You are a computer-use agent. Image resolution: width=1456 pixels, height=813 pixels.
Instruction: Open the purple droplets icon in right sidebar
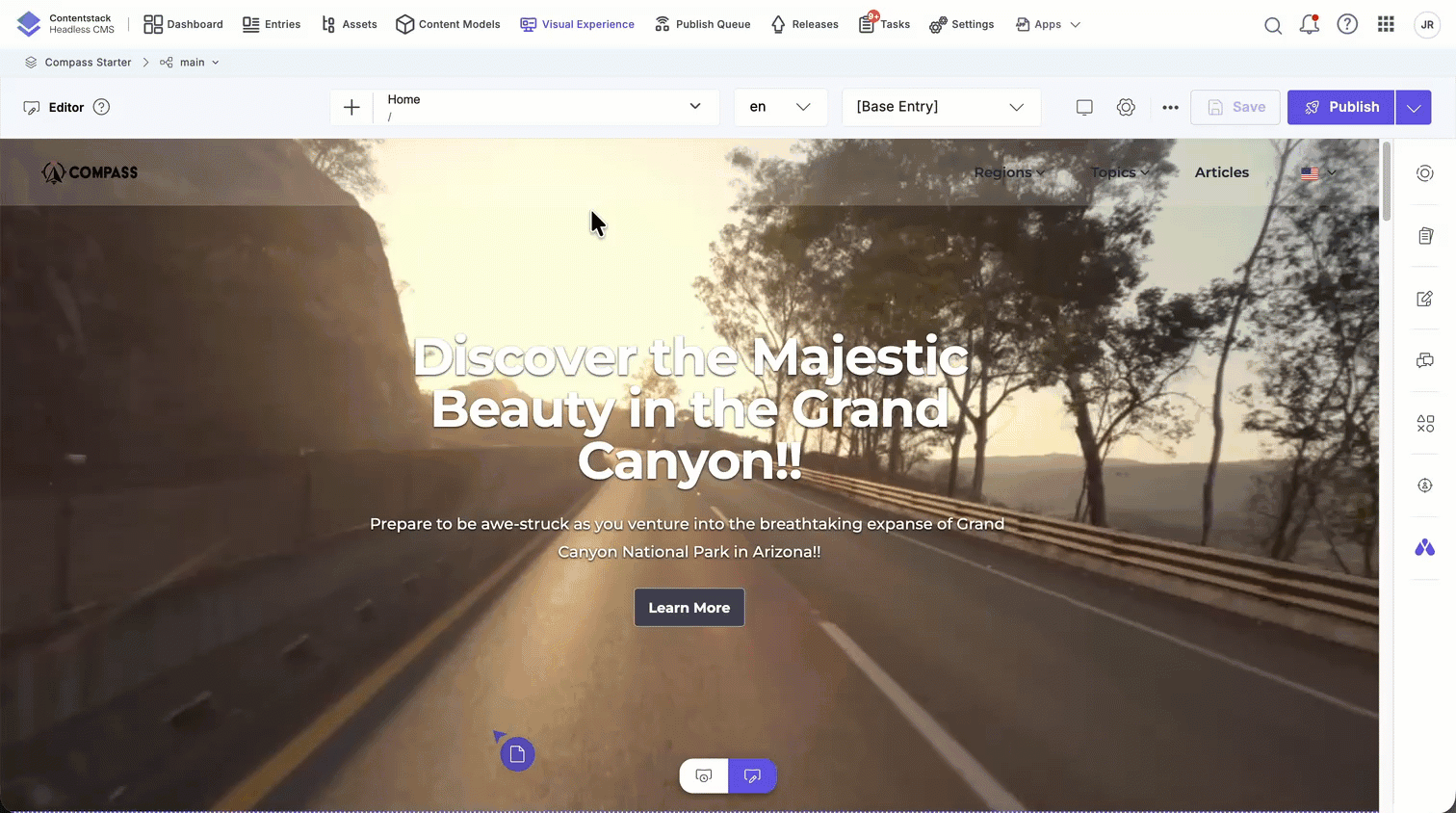click(1425, 548)
